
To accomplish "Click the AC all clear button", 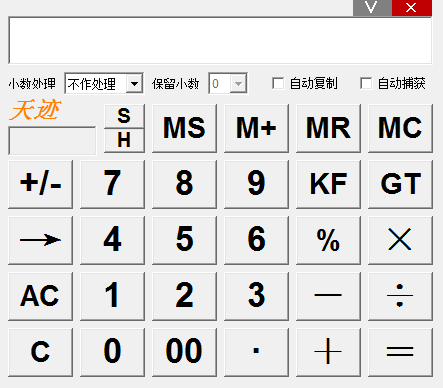I will click(x=40, y=296).
